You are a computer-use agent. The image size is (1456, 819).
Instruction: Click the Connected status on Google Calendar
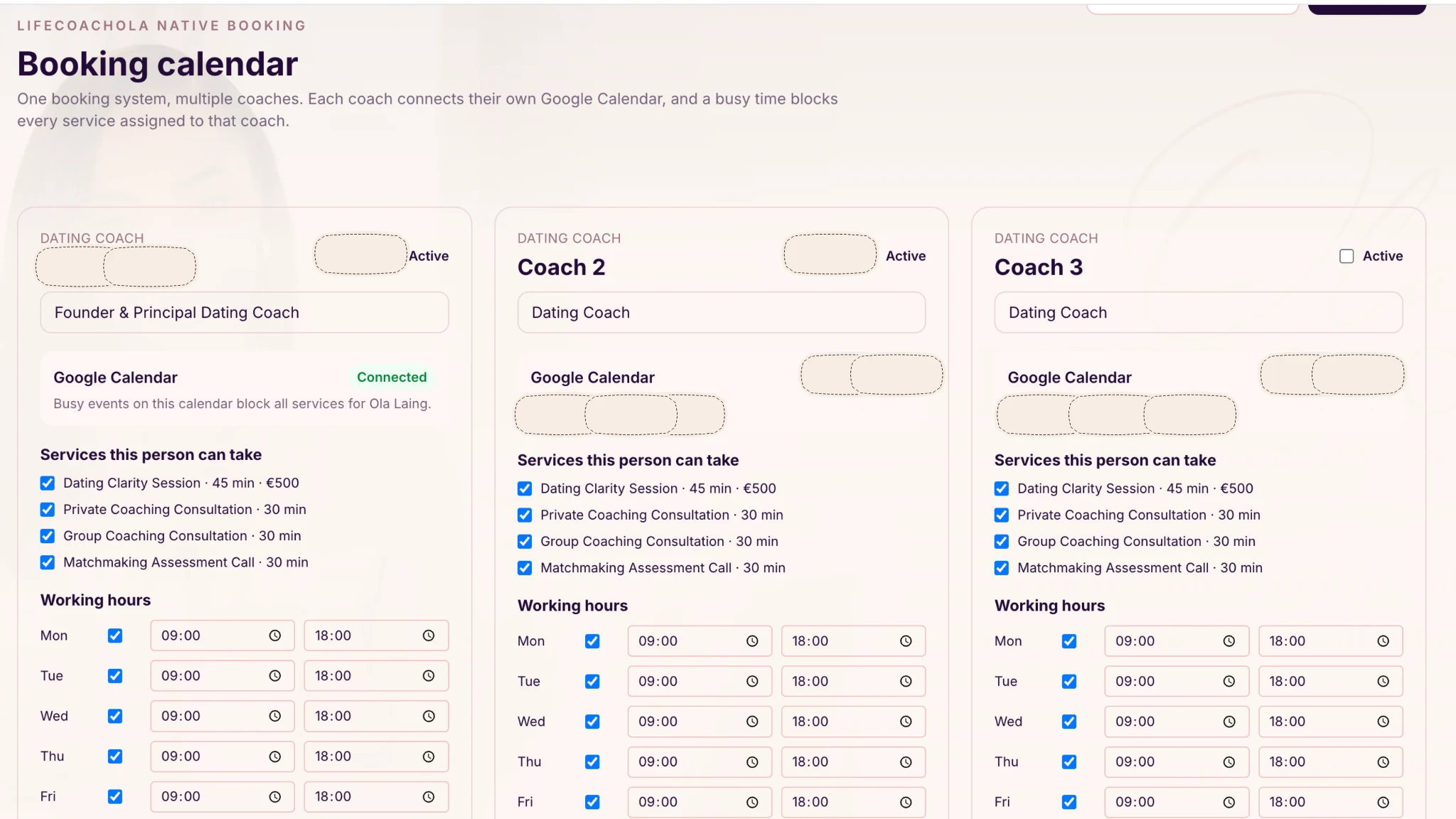[x=392, y=378]
